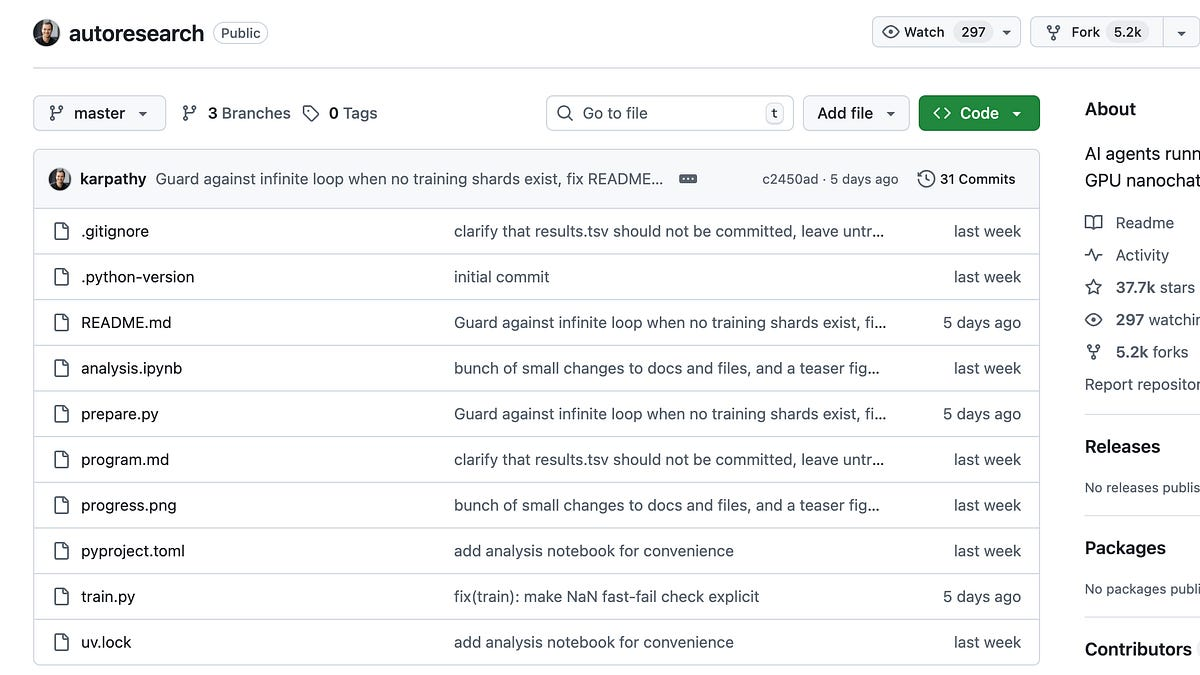Expand the commit message ellipsis button

688,179
